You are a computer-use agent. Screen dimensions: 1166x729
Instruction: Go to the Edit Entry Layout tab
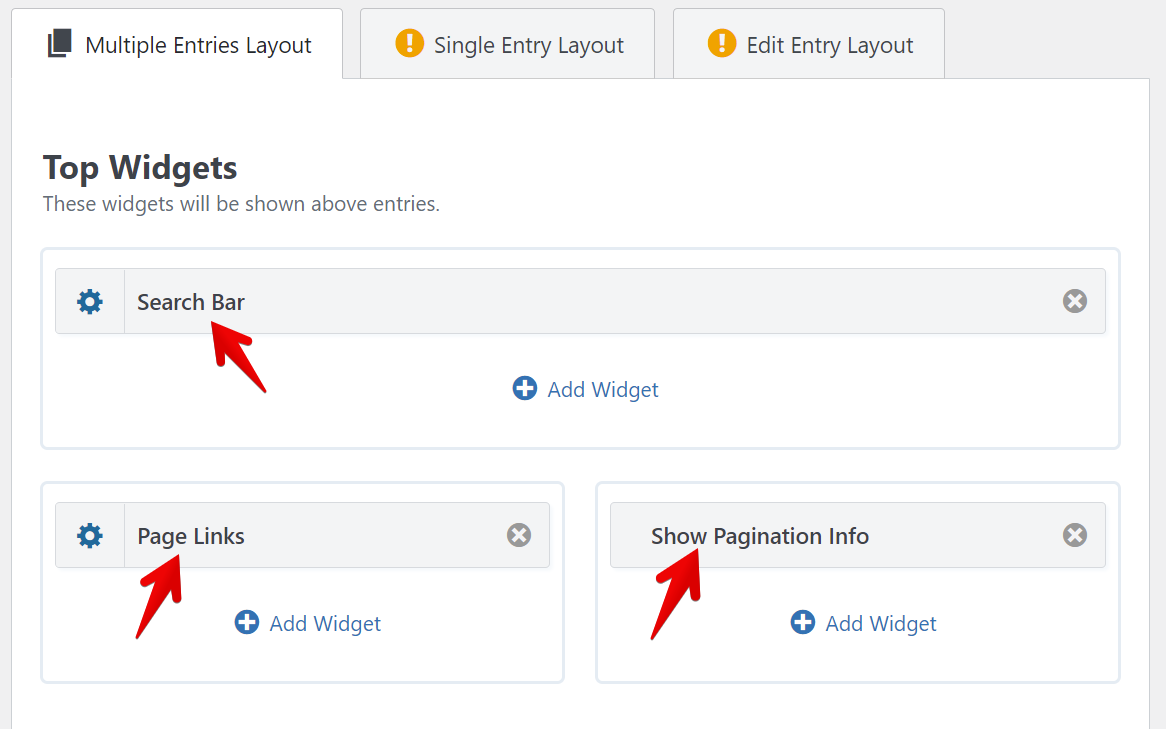pos(829,45)
